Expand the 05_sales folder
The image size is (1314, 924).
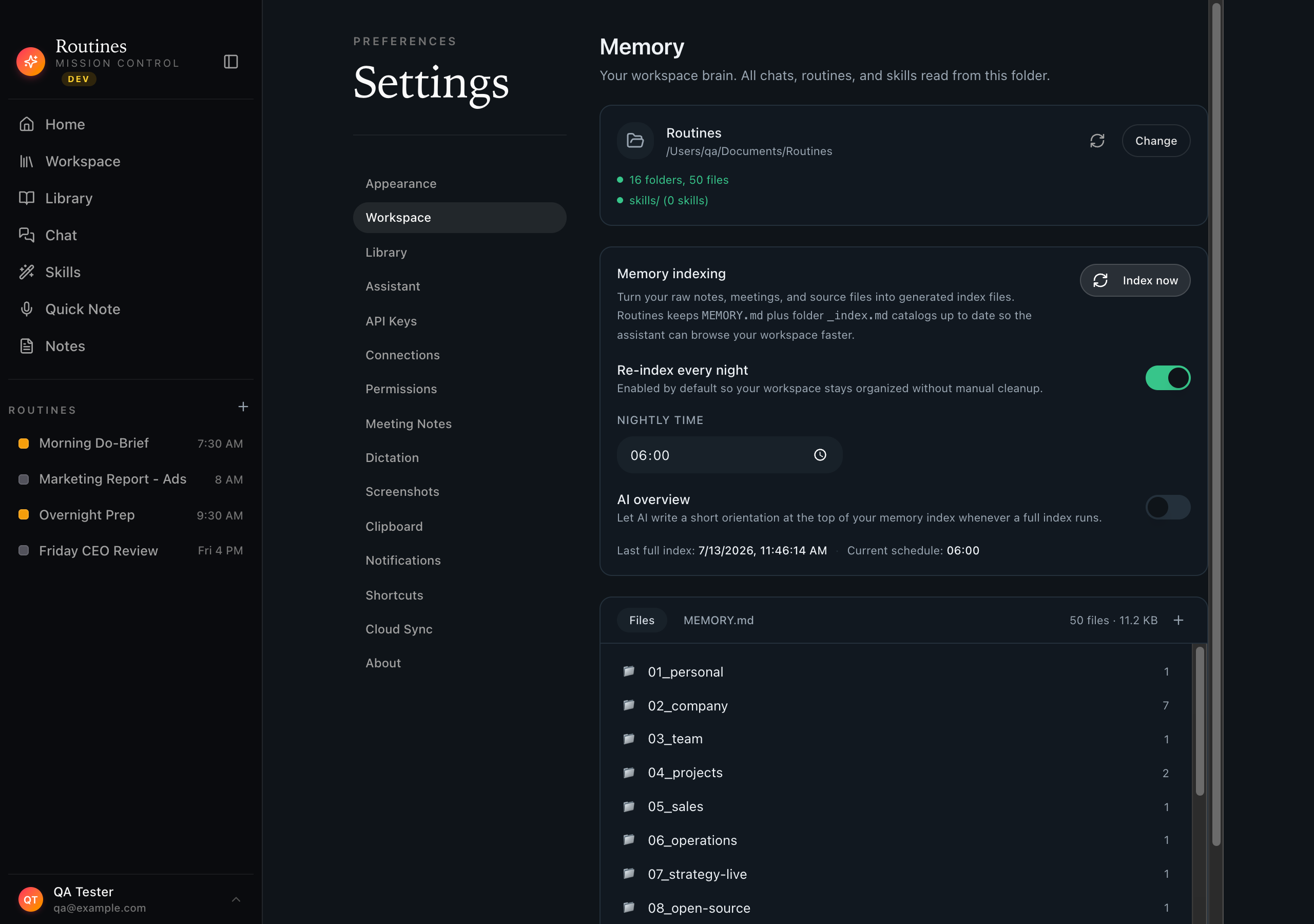(896, 806)
